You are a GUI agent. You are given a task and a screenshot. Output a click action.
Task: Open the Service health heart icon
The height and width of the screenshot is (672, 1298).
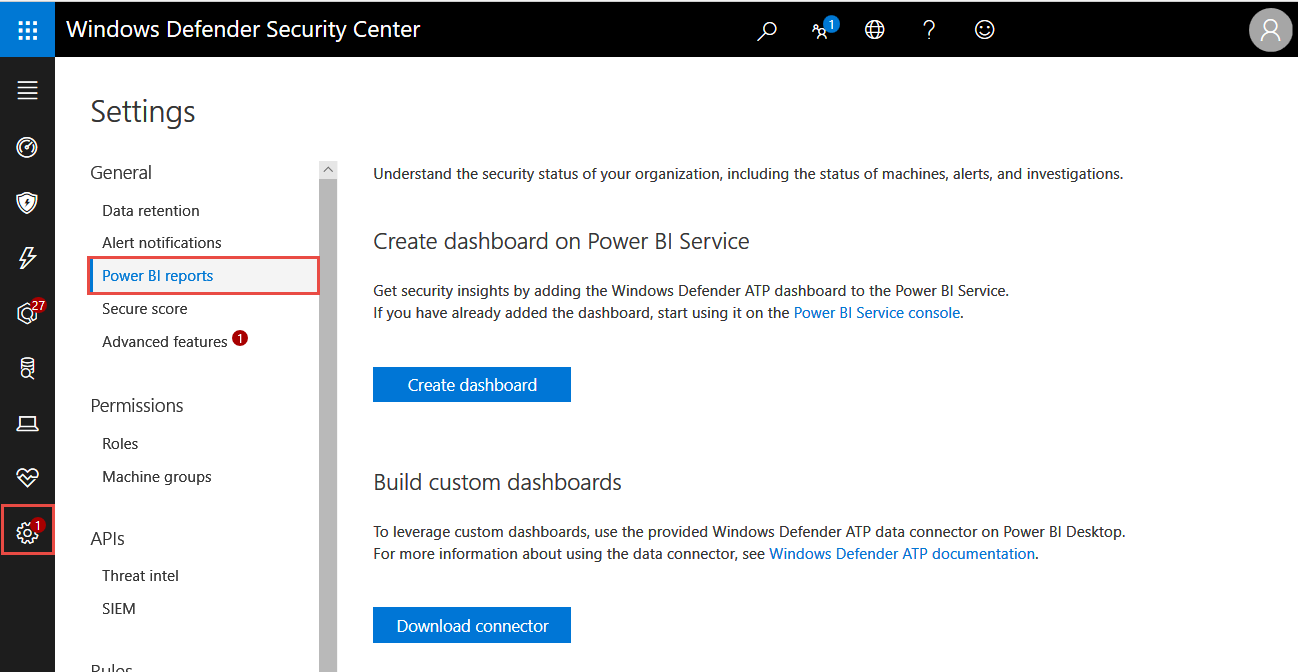[x=27, y=478]
